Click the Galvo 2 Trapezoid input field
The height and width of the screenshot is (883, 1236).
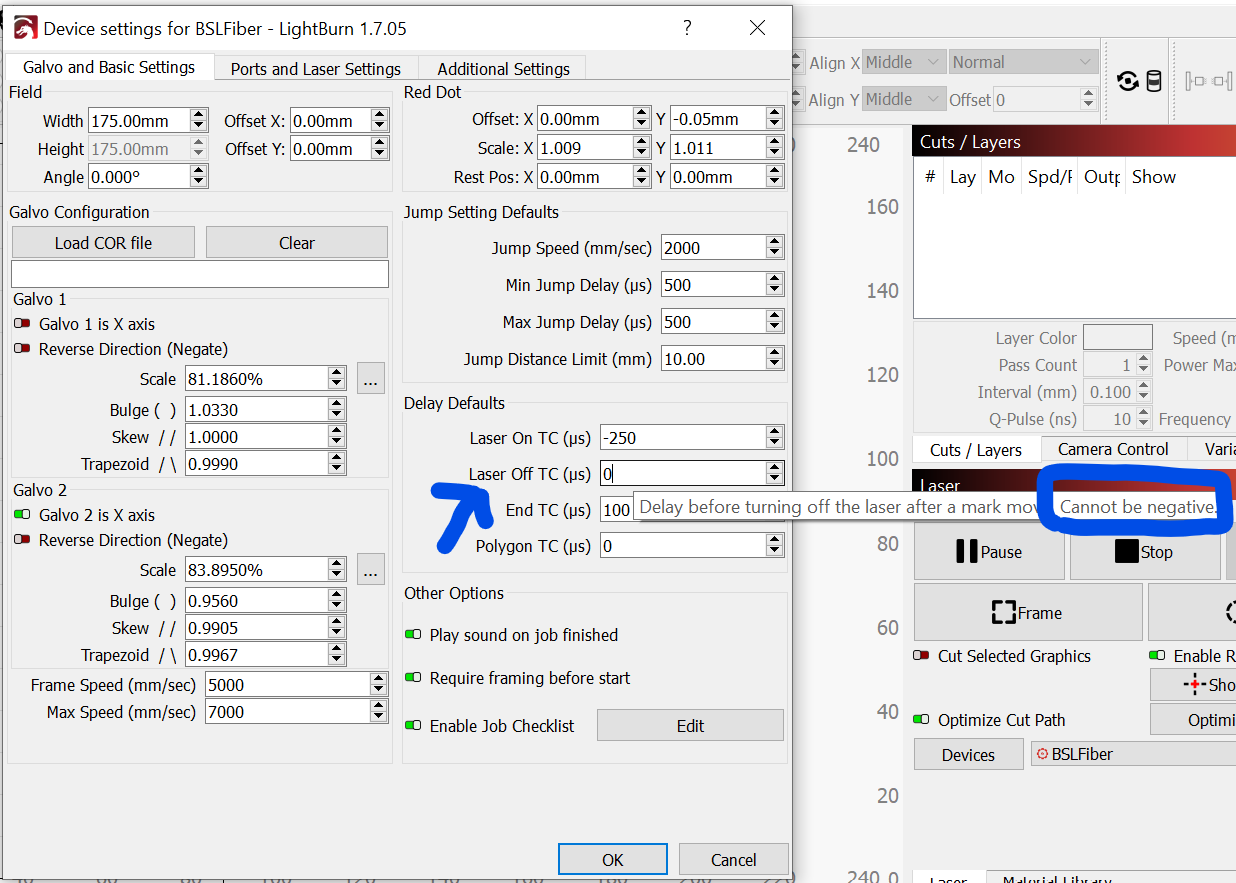coord(257,655)
